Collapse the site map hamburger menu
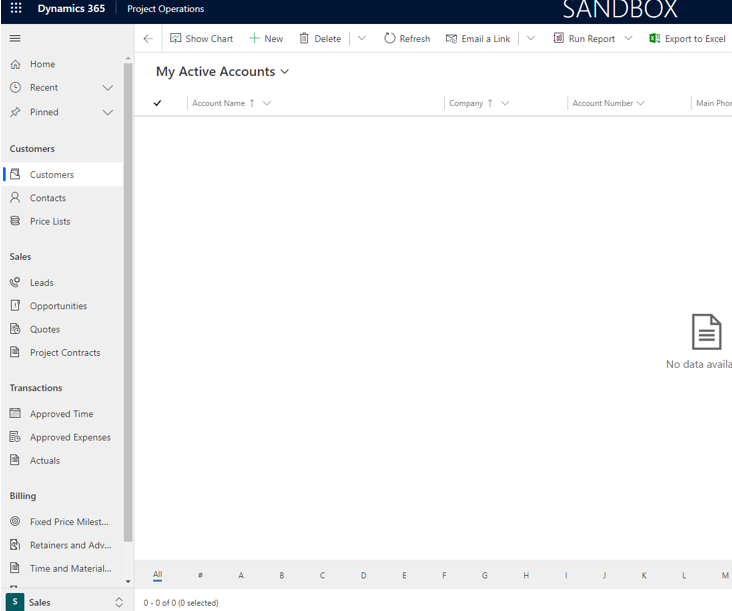 point(15,38)
